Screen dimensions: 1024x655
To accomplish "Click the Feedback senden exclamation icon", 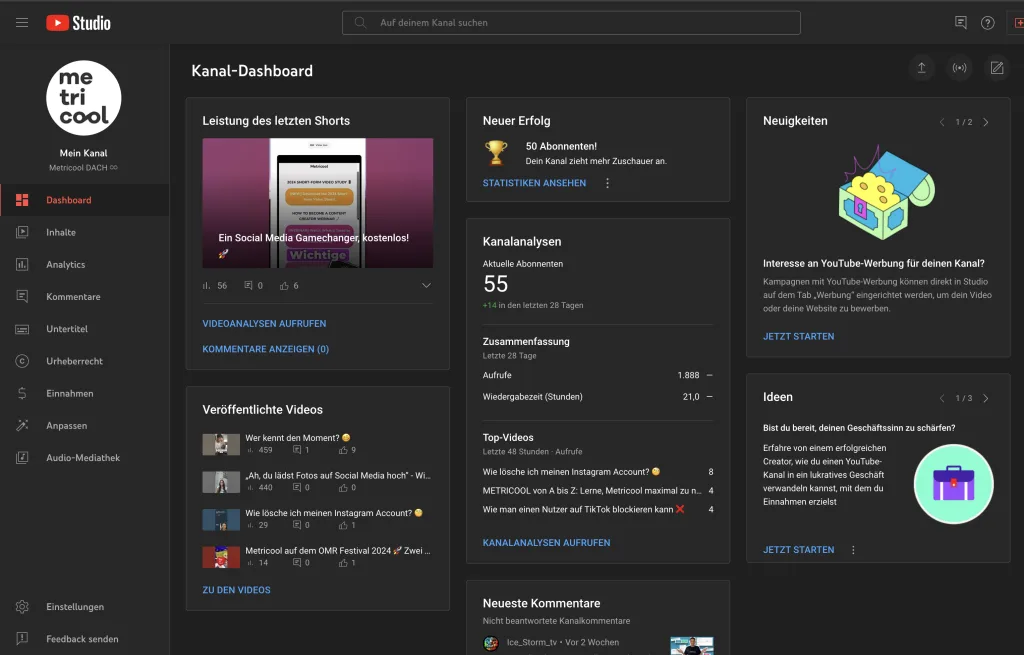I will pyautogui.click(x=22, y=639).
